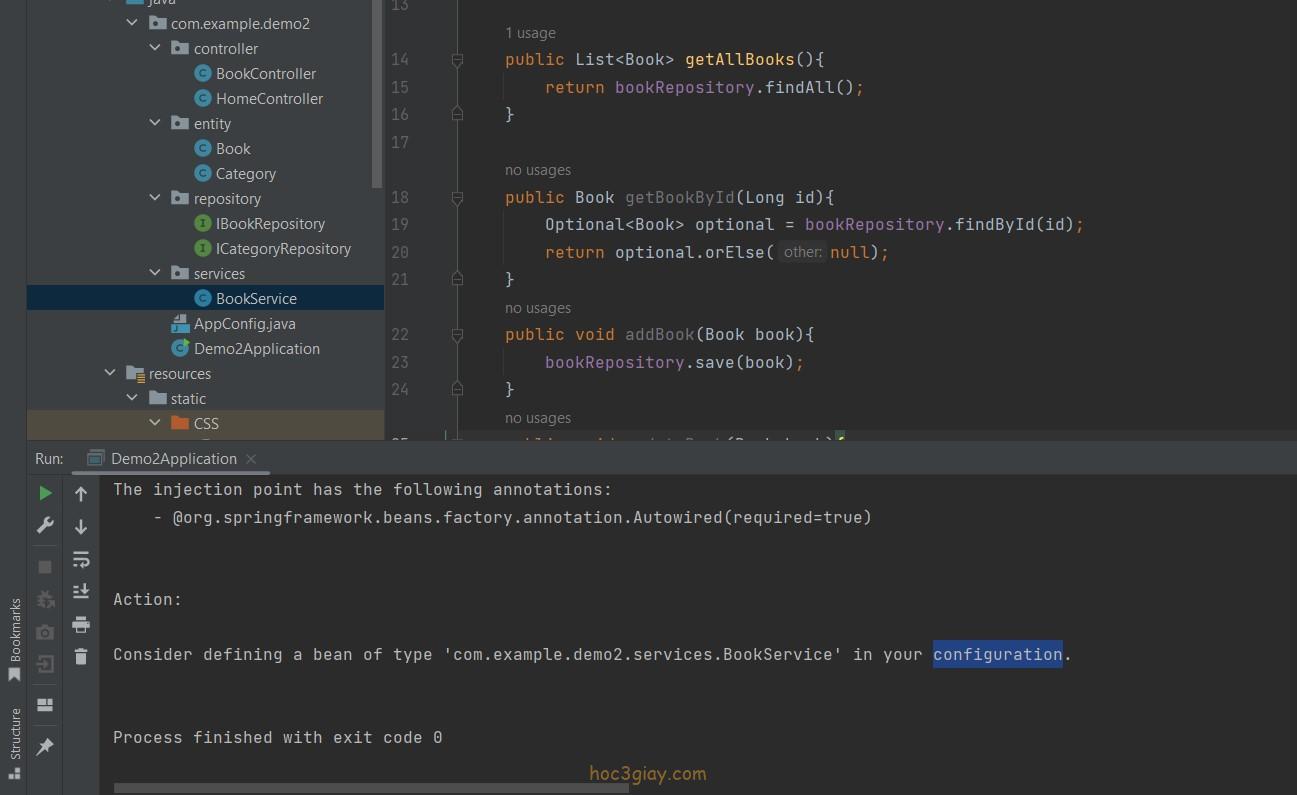Click the layout icon in run sidebar
The width and height of the screenshot is (1297, 795).
[x=45, y=704]
